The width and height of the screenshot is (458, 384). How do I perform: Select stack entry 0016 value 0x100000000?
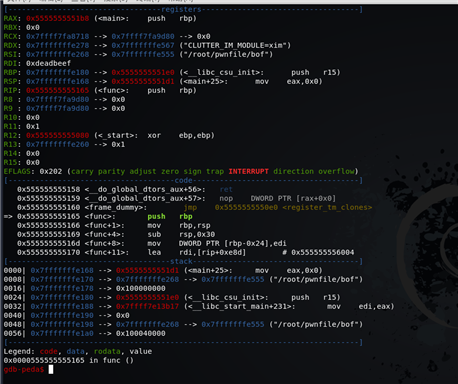click(141, 288)
